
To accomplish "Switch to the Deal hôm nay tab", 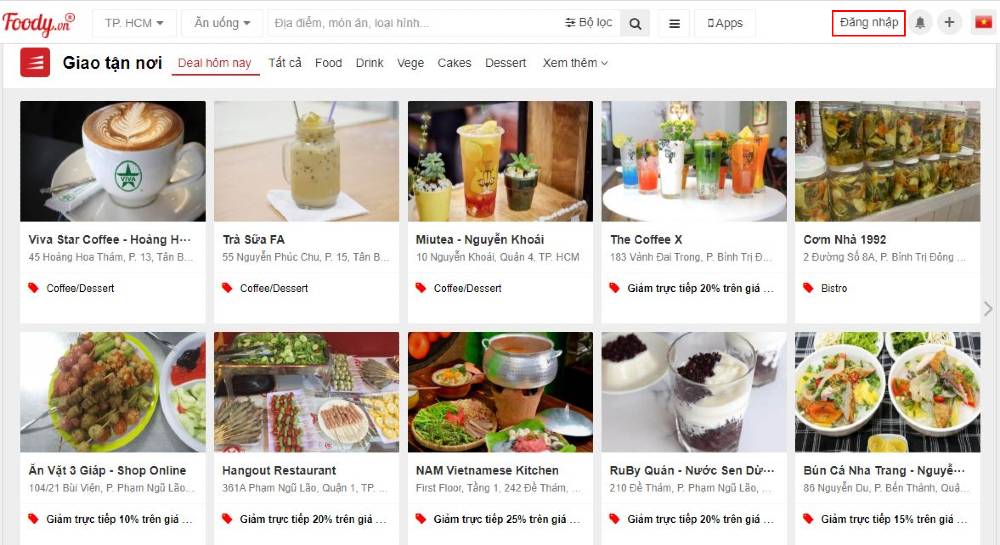I will point(215,63).
